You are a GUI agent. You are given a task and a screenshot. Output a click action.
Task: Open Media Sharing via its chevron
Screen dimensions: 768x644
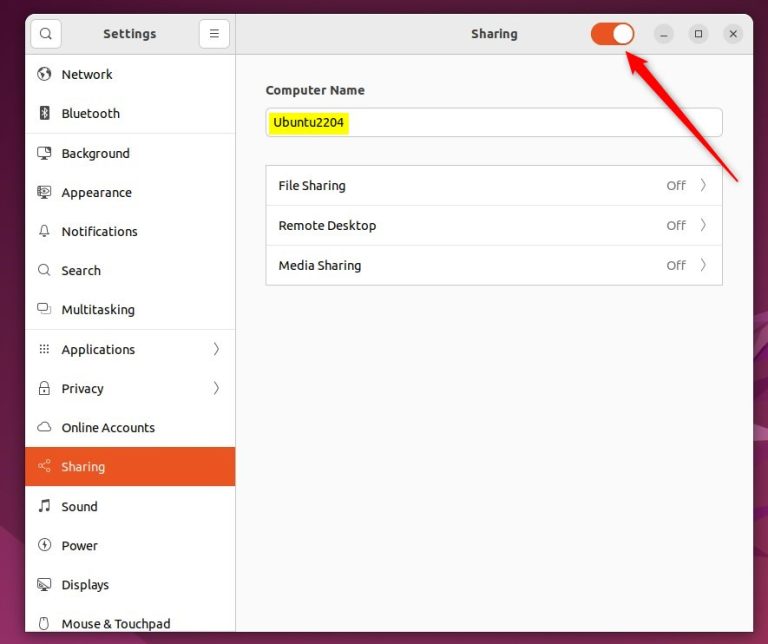(x=703, y=265)
